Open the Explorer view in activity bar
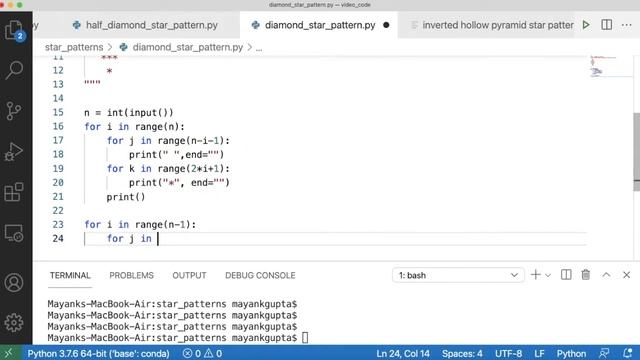Image resolution: width=640 pixels, height=360 pixels. click(x=14, y=31)
